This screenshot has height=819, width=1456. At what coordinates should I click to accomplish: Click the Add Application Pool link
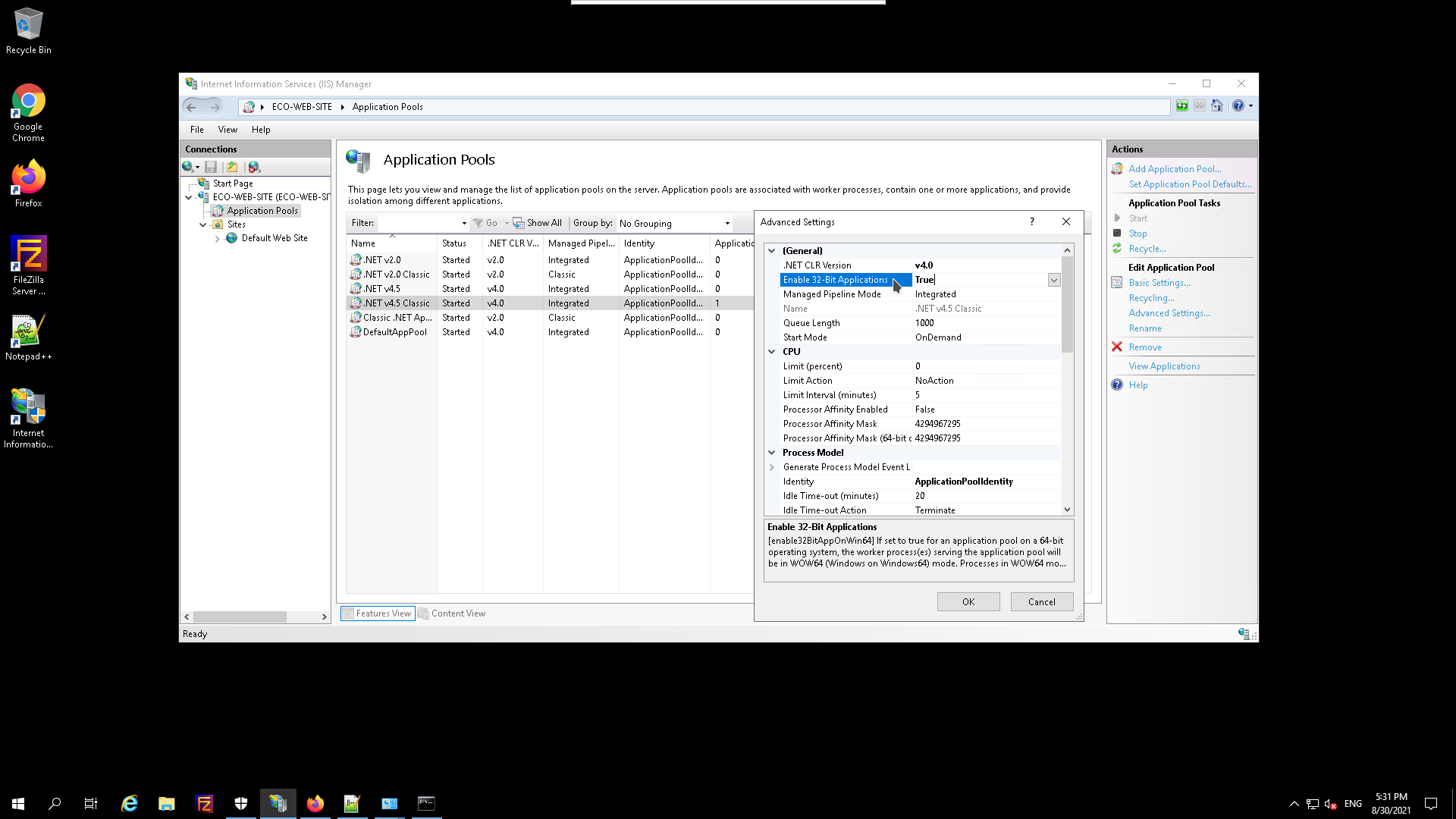(1174, 169)
